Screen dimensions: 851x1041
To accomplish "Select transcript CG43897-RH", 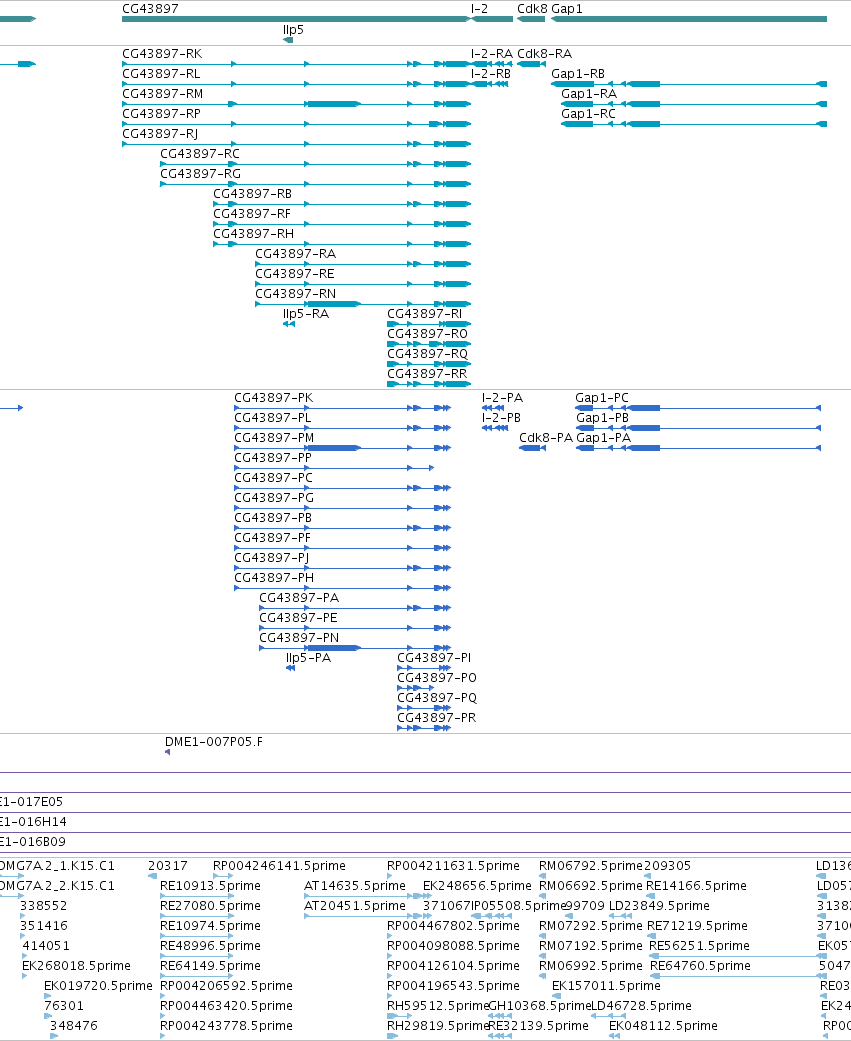I will (x=342, y=244).
